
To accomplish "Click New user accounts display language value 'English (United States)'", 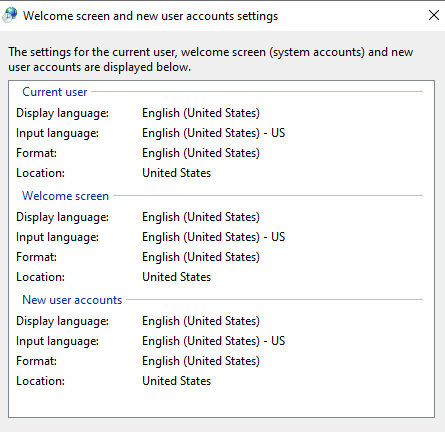I will click(x=201, y=321).
